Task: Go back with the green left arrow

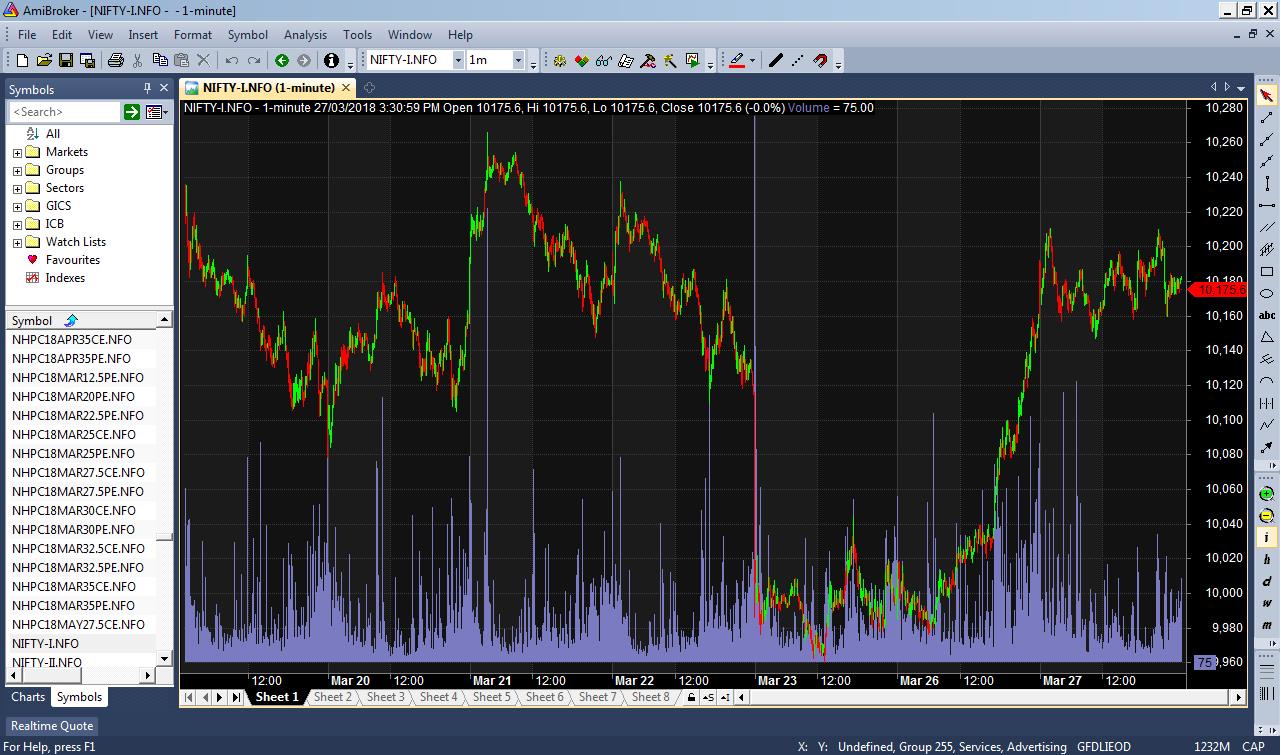Action: 282,60
